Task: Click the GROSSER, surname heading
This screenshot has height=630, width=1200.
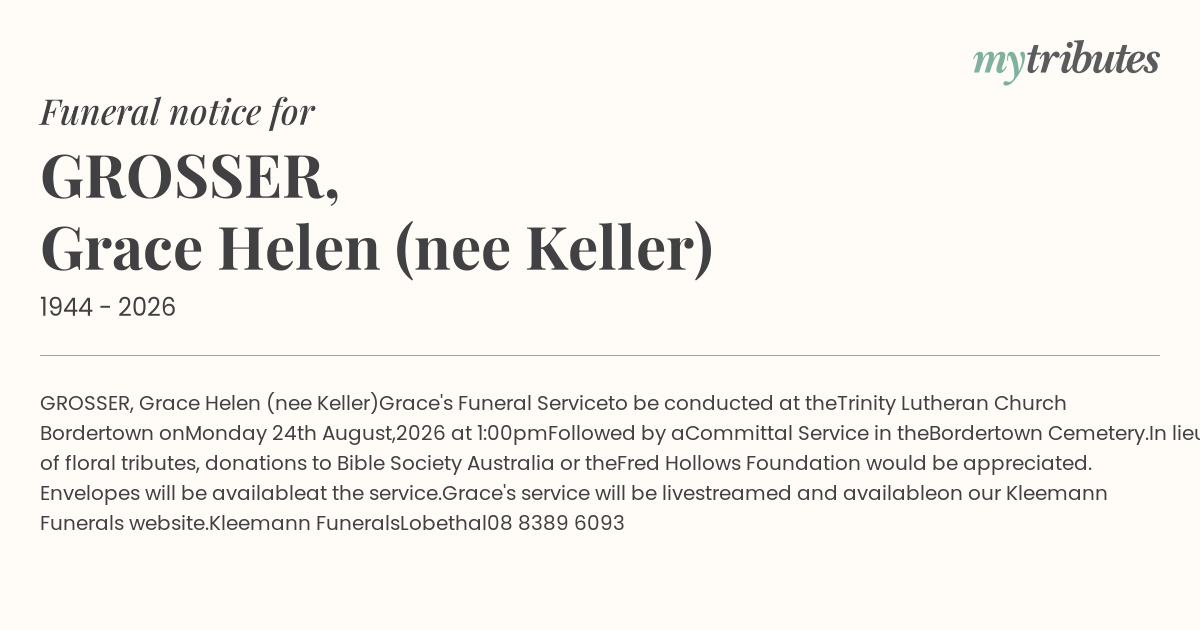Action: pos(190,177)
